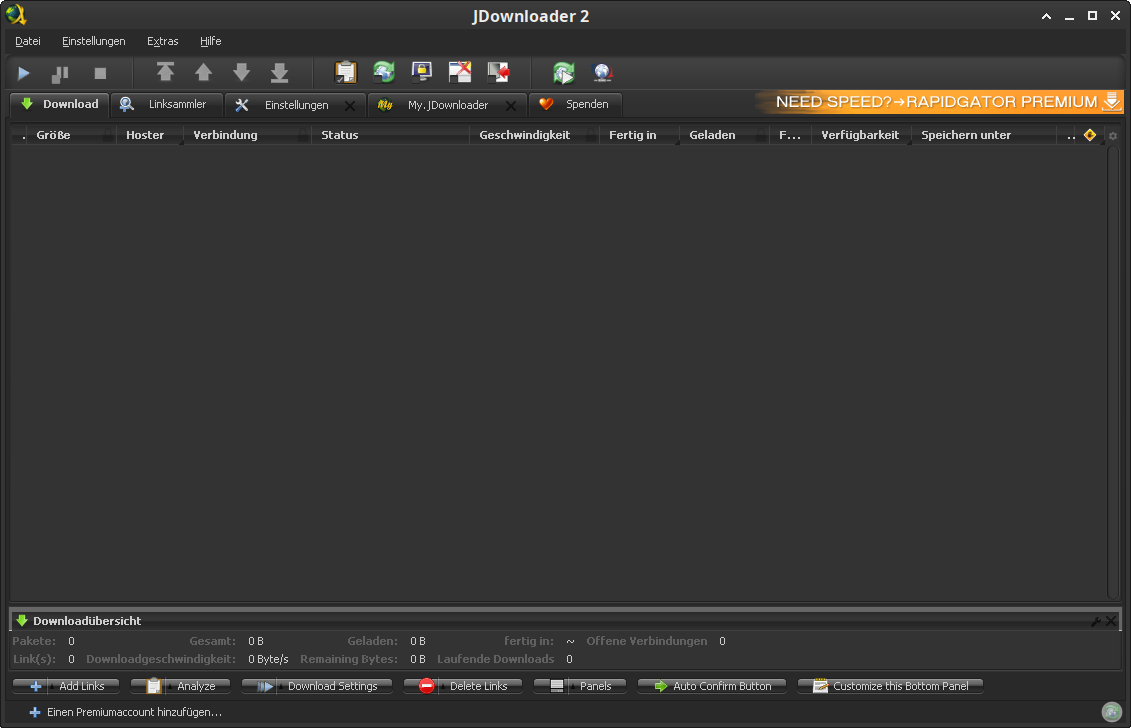Viewport: 1131px width, 728px height.
Task: Click the Add Links button
Action: tap(66, 686)
